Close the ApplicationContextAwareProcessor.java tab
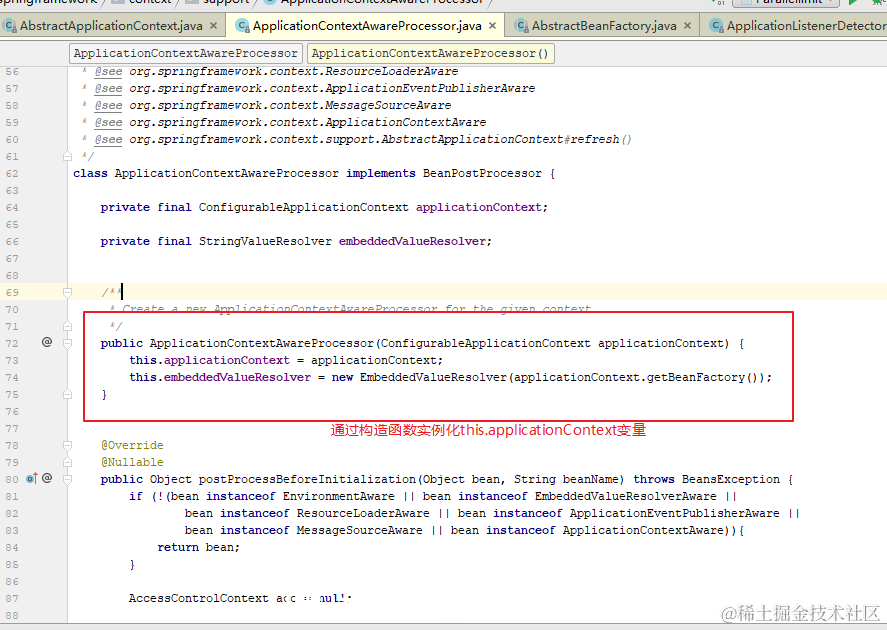887x630 pixels. (x=493, y=25)
